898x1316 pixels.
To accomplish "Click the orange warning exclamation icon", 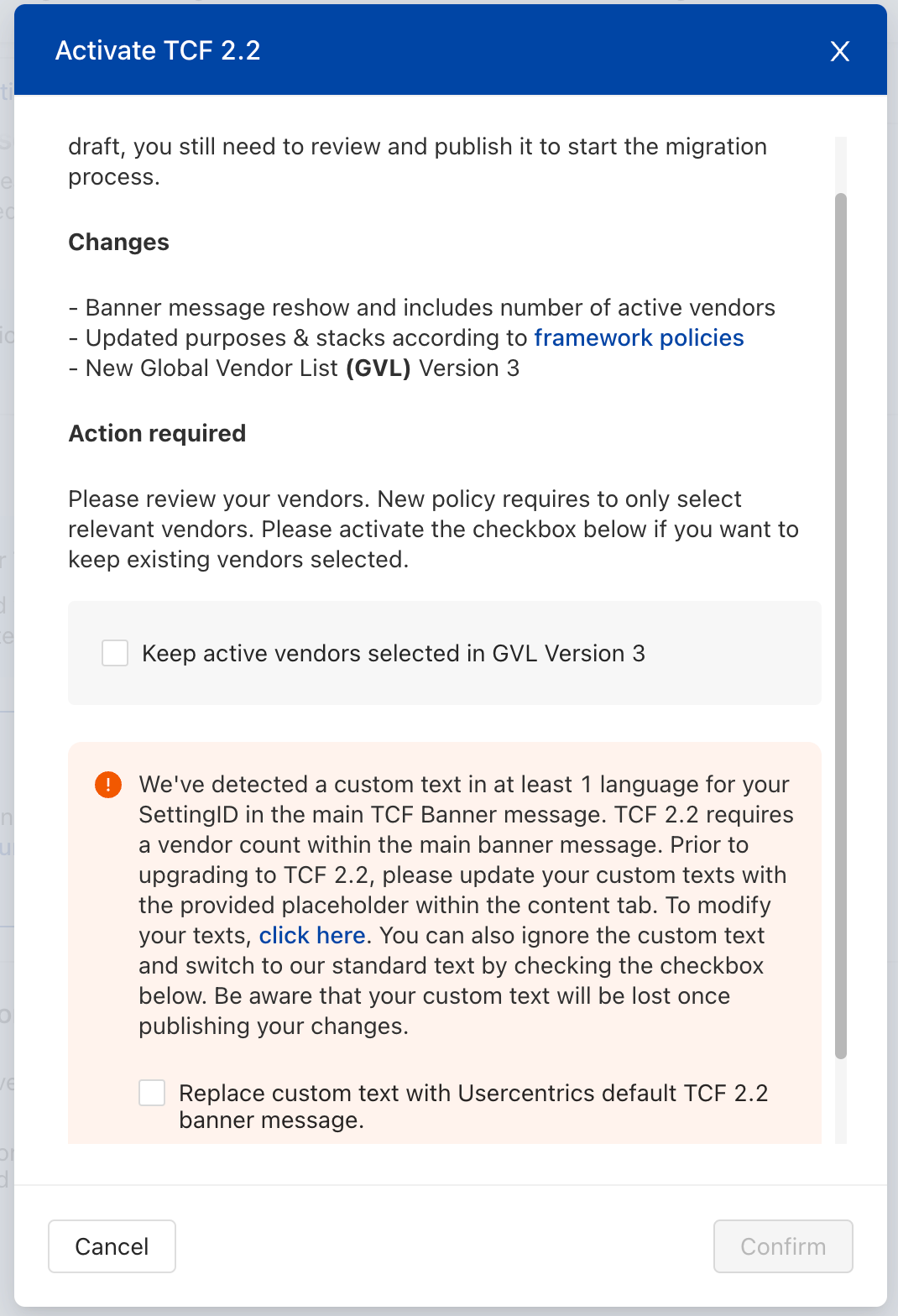I will pyautogui.click(x=108, y=785).
